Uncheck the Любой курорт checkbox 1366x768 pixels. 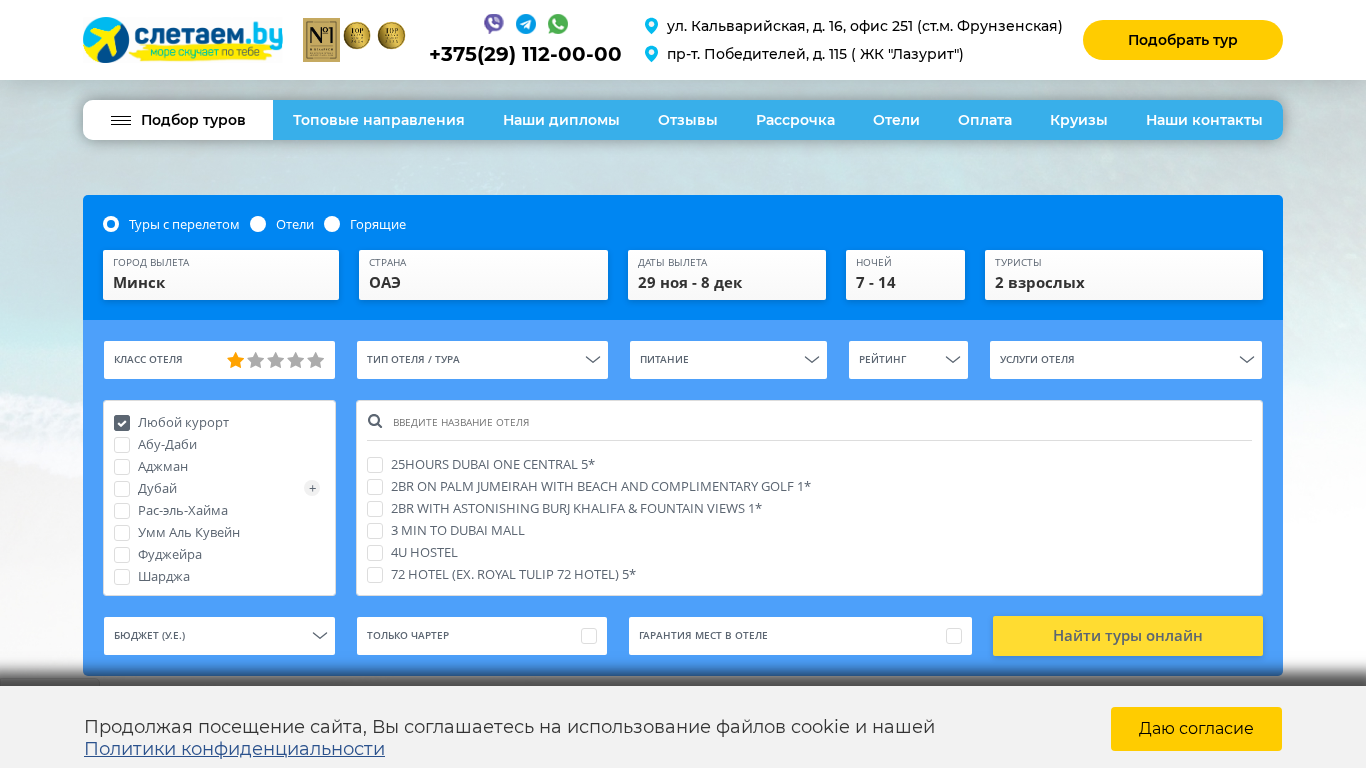122,423
